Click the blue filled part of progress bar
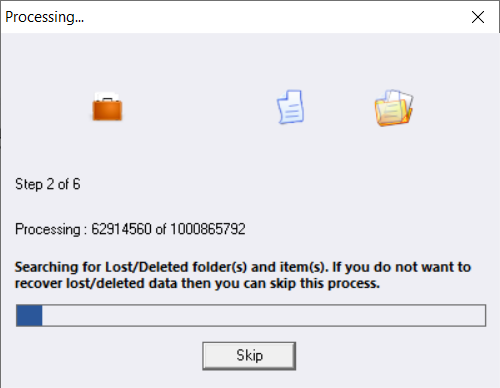 pyautogui.click(x=29, y=315)
